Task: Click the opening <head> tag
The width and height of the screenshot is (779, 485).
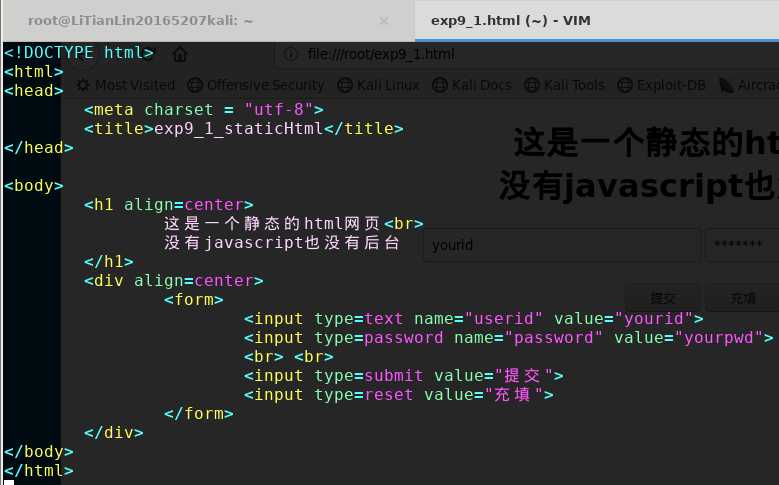Action: 34,90
